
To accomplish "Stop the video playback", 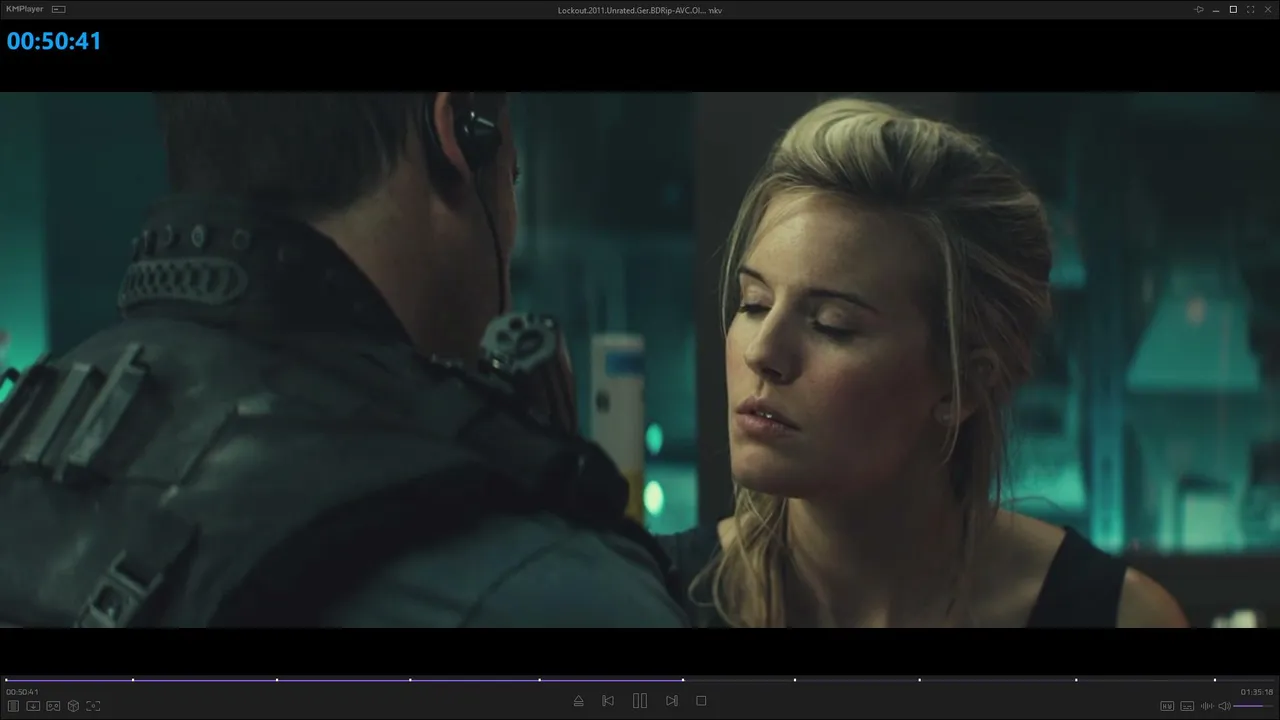I will [x=701, y=701].
